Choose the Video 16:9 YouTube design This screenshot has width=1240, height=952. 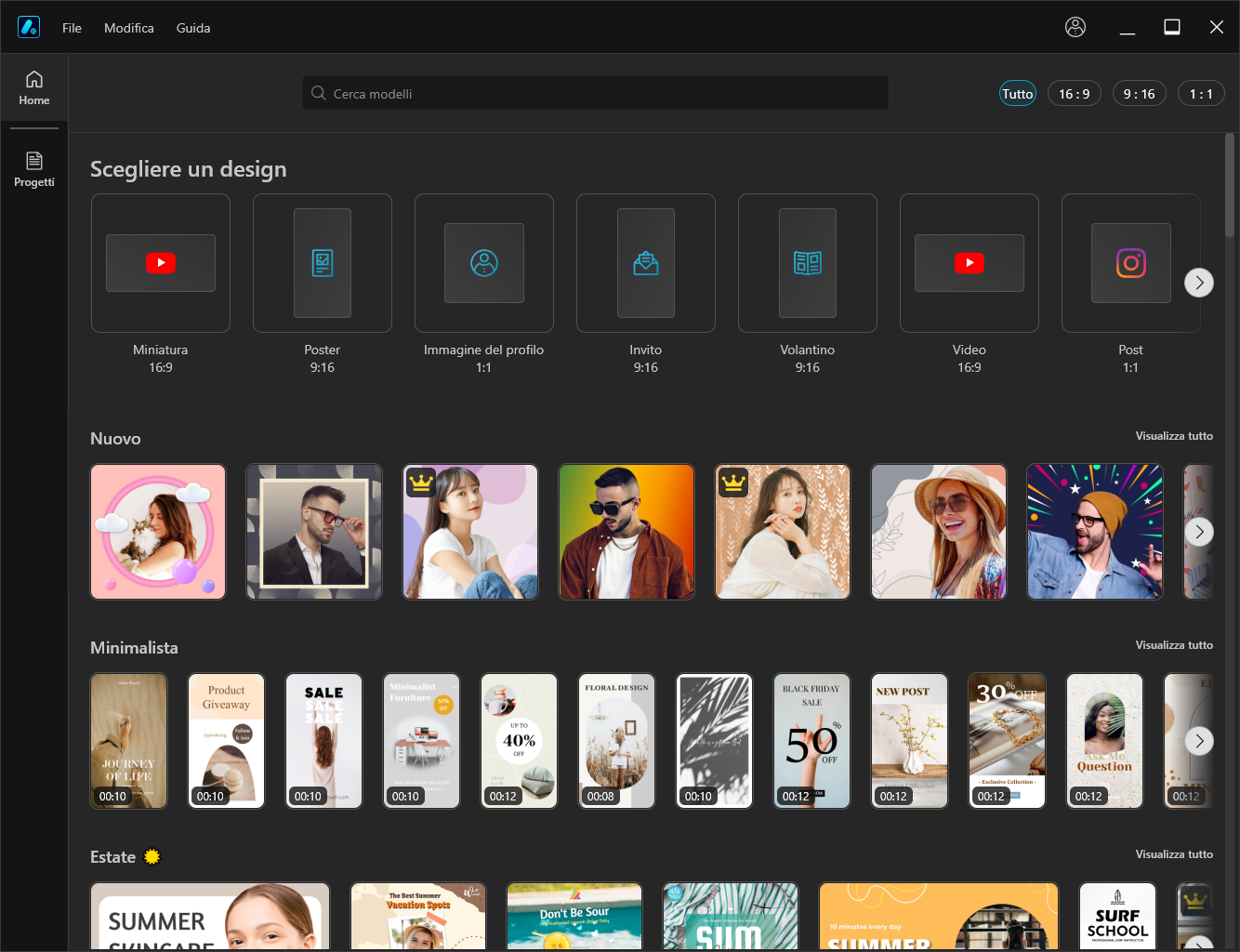coord(970,263)
